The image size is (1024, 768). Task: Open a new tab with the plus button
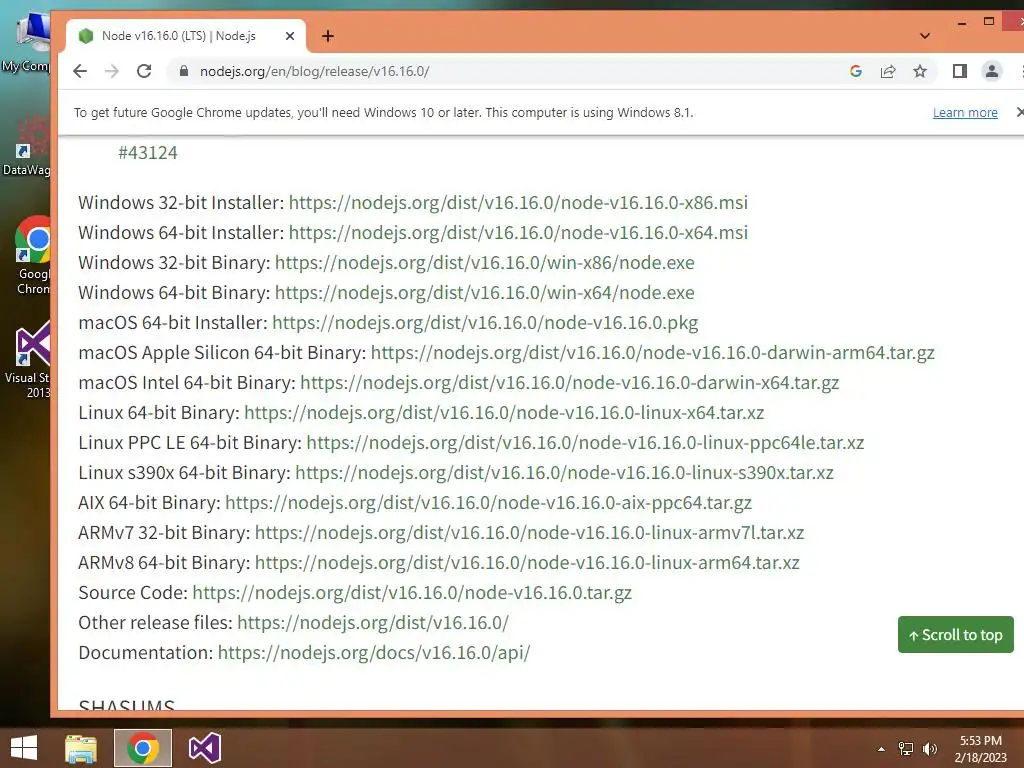tap(328, 36)
